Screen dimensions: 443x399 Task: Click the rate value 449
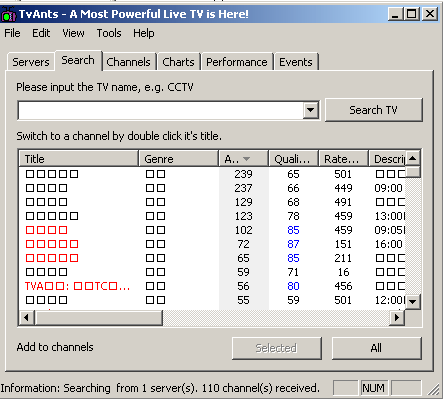click(343, 188)
